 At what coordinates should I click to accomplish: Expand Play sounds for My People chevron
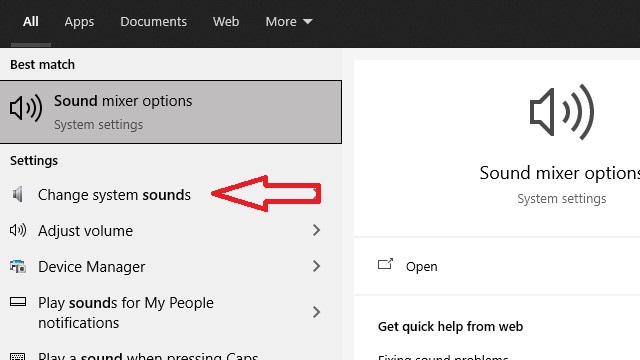(x=316, y=312)
